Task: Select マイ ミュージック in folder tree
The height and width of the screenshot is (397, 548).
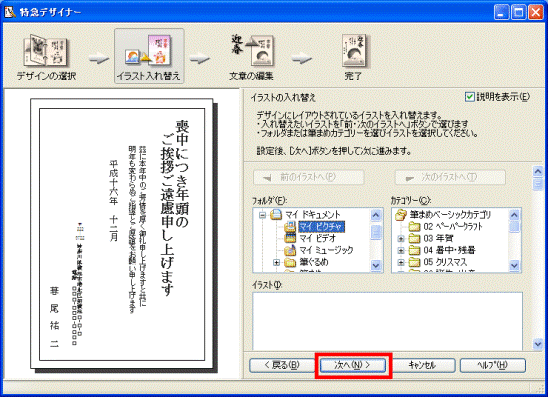Action: click(x=326, y=250)
